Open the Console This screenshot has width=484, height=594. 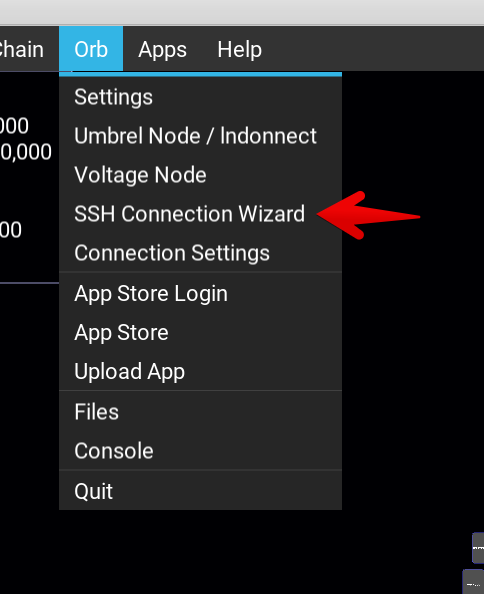click(200, 451)
